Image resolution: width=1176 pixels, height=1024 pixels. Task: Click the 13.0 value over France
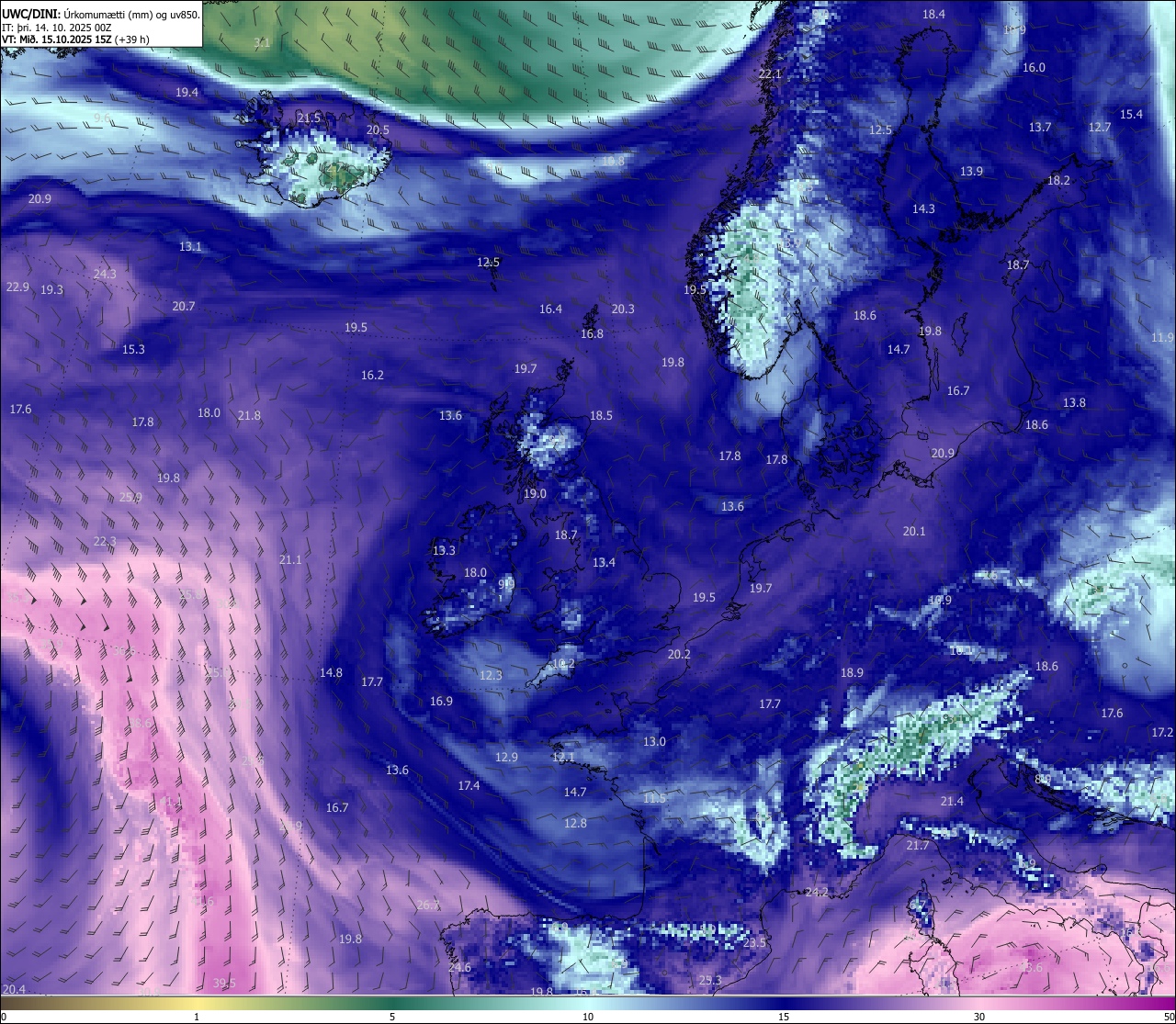[654, 742]
